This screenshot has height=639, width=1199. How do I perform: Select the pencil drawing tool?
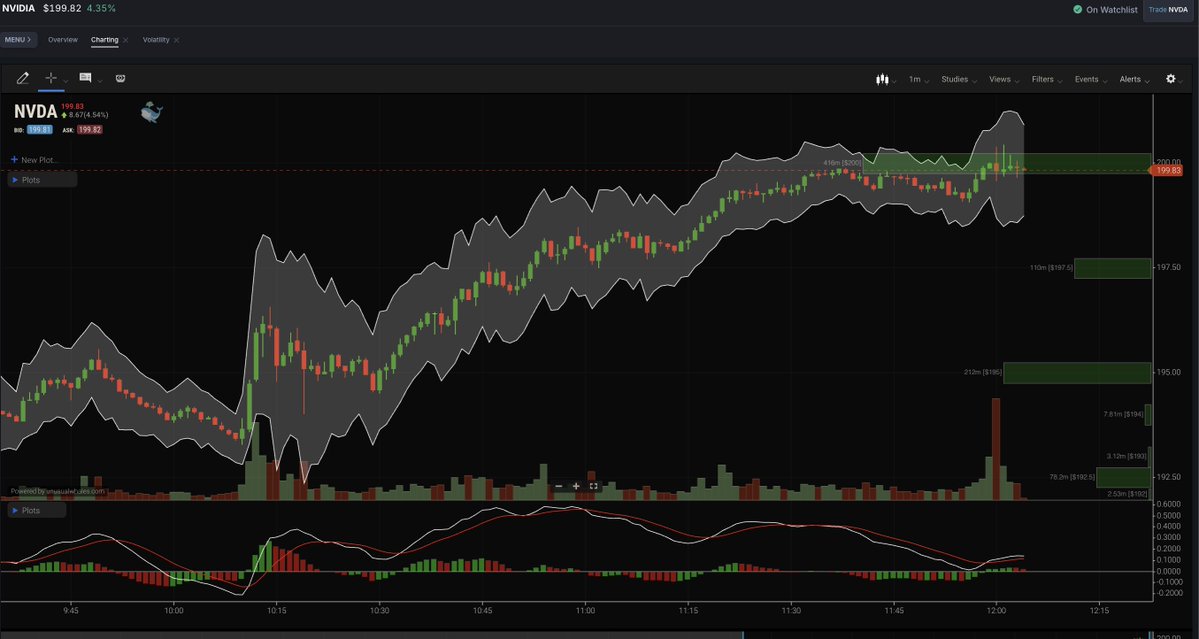click(x=23, y=78)
